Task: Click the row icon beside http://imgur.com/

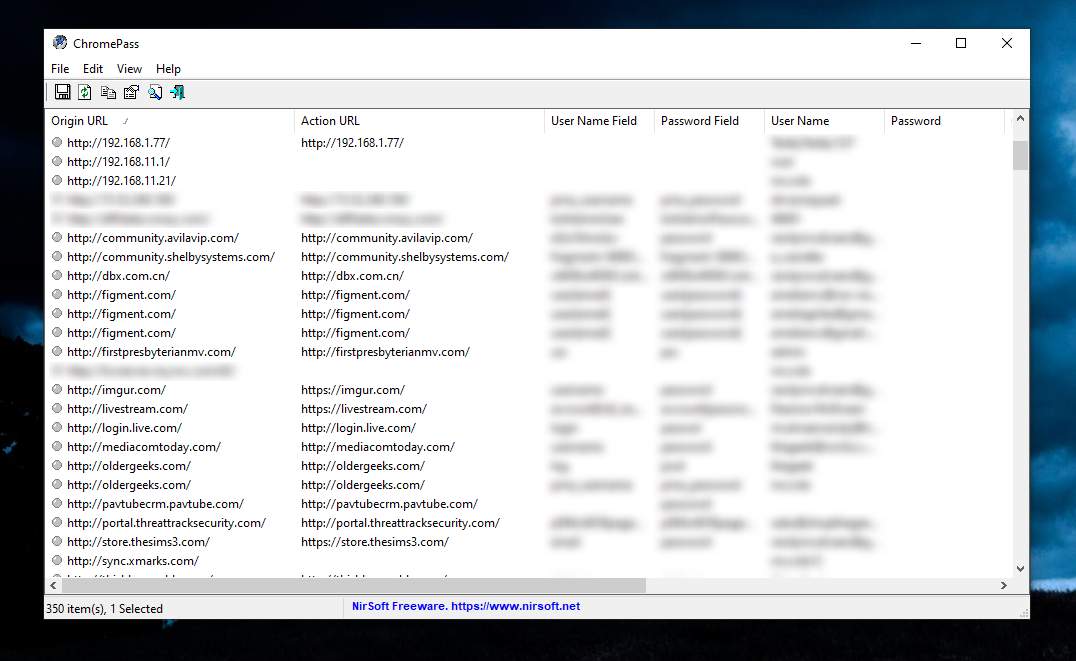Action: click(x=57, y=389)
